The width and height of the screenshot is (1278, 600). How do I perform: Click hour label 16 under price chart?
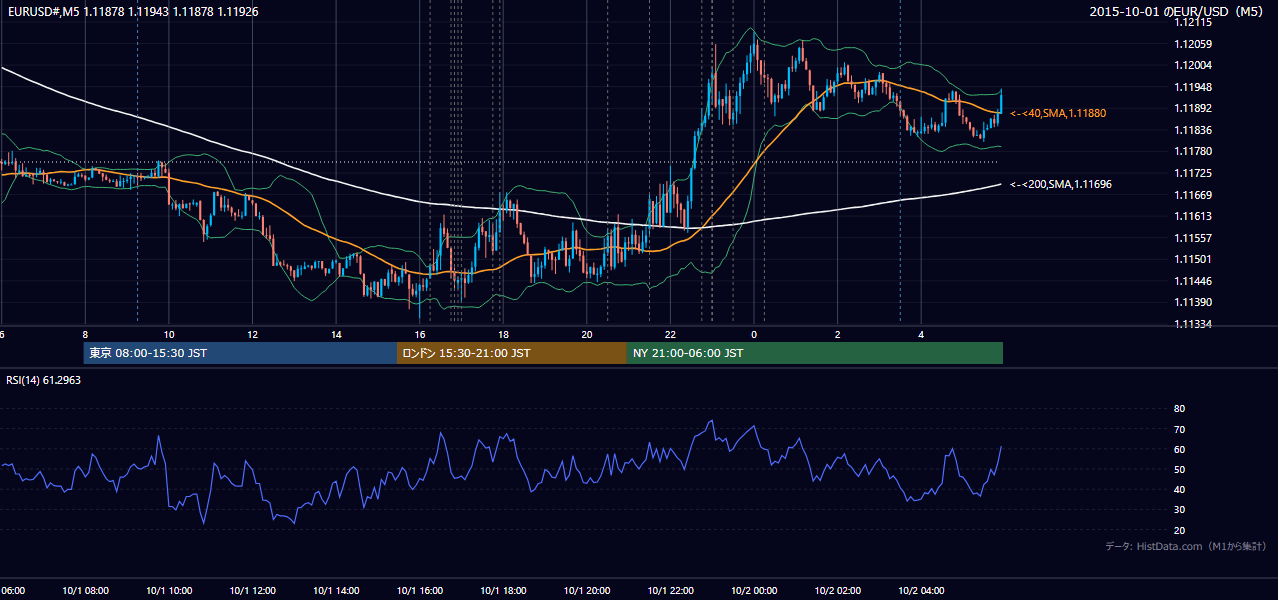420,335
